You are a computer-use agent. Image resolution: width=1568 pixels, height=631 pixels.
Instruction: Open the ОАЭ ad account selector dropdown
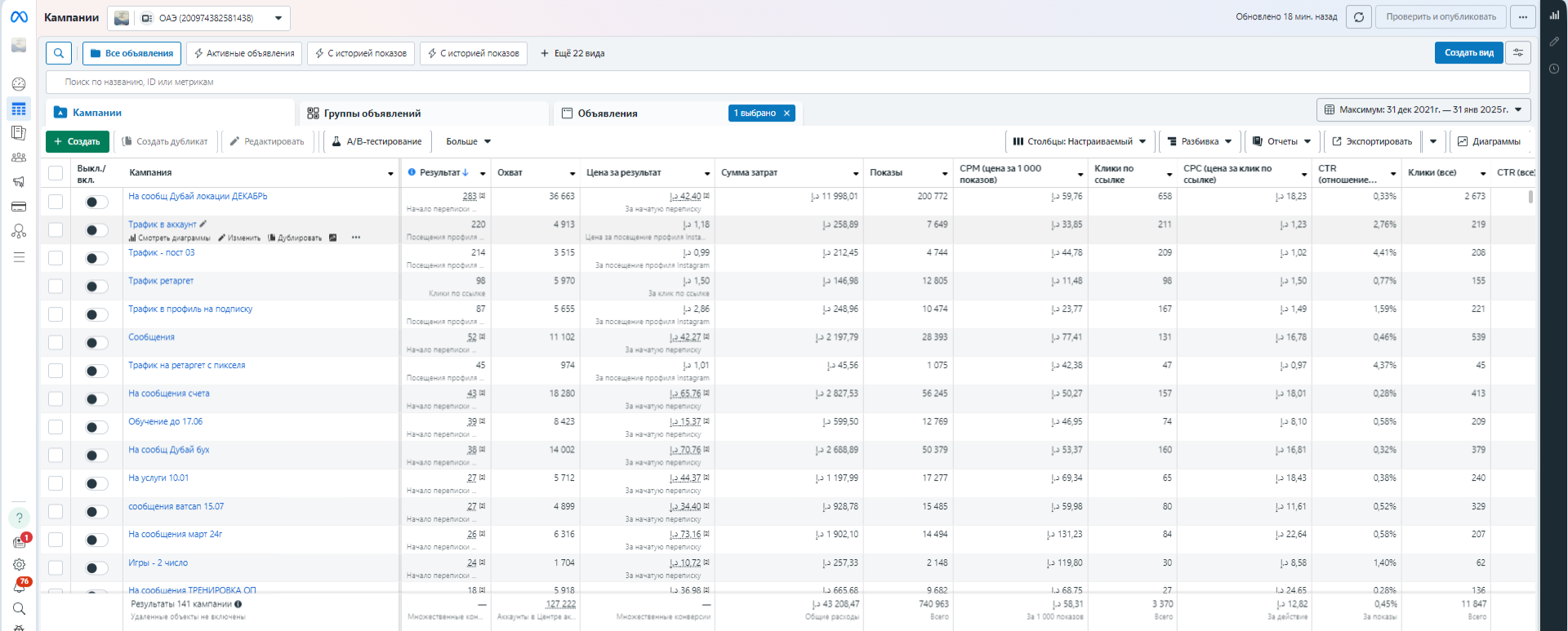point(198,18)
